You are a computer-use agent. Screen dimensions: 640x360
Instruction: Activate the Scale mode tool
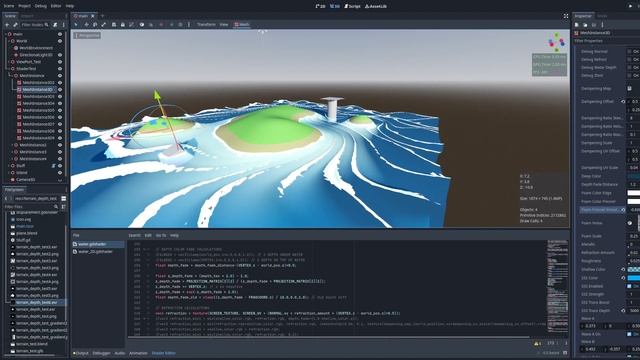pyautogui.click(x=104, y=24)
